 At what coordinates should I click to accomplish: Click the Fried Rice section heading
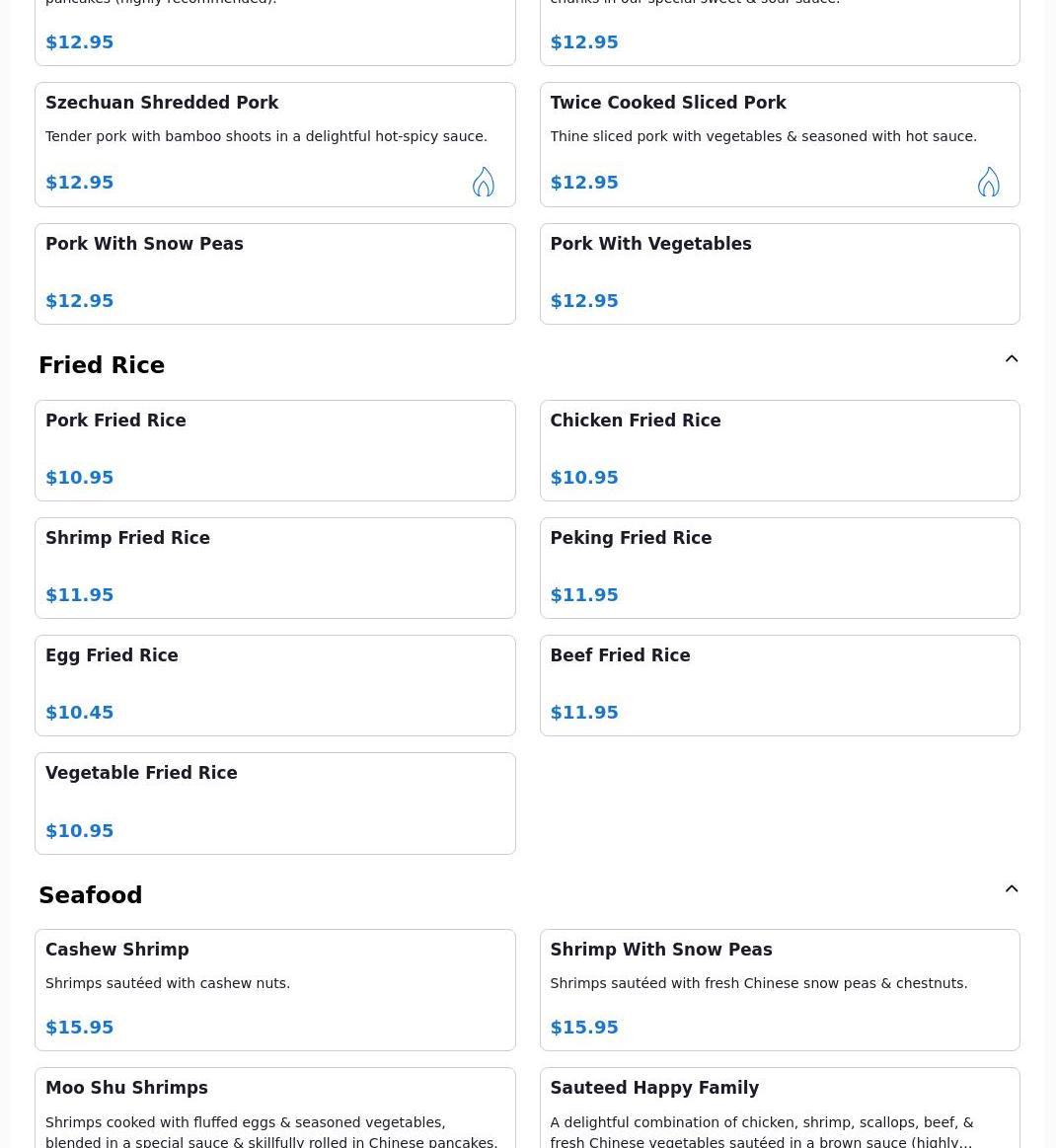(102, 365)
